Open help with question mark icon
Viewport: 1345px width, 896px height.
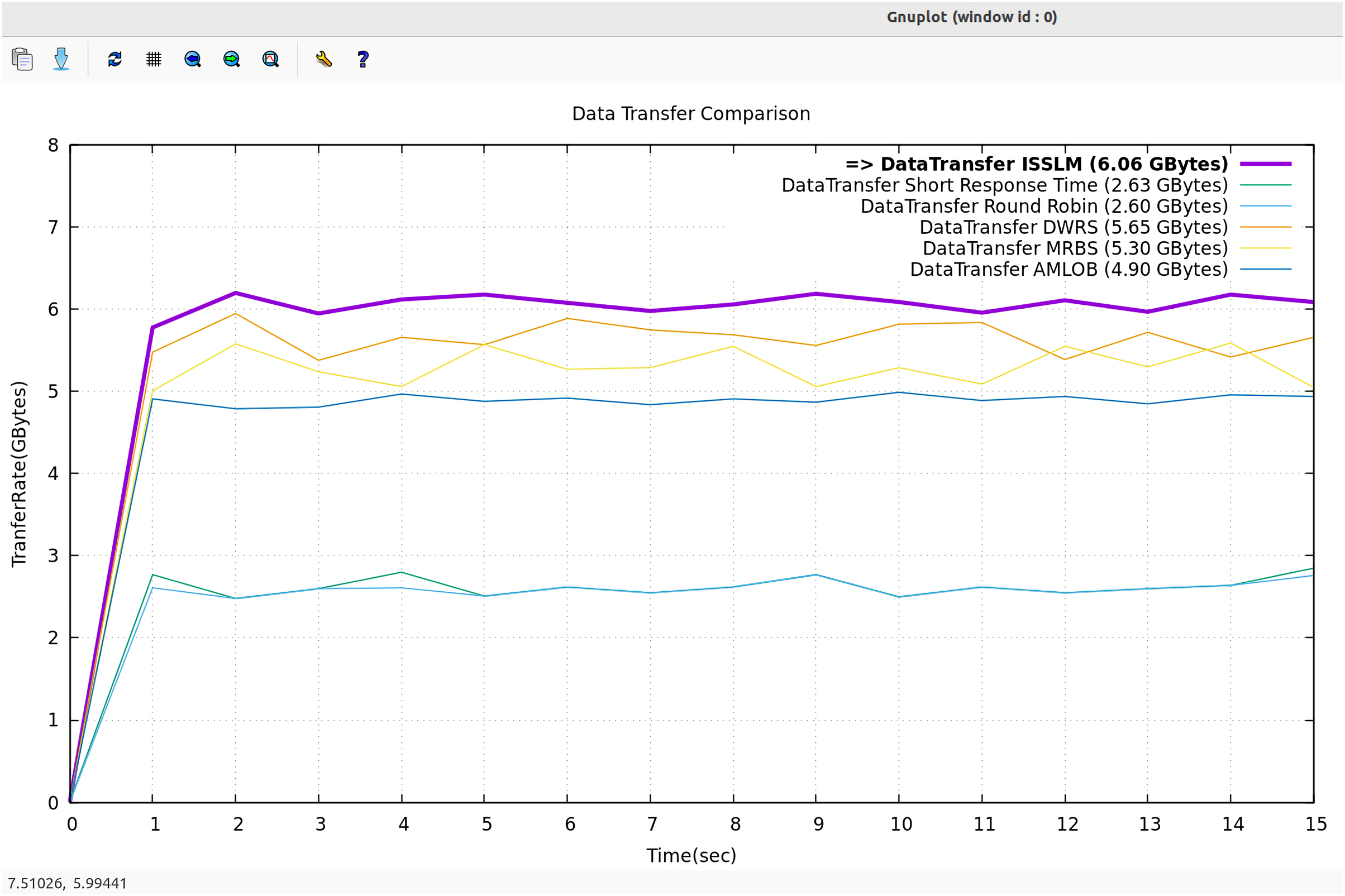coord(363,59)
